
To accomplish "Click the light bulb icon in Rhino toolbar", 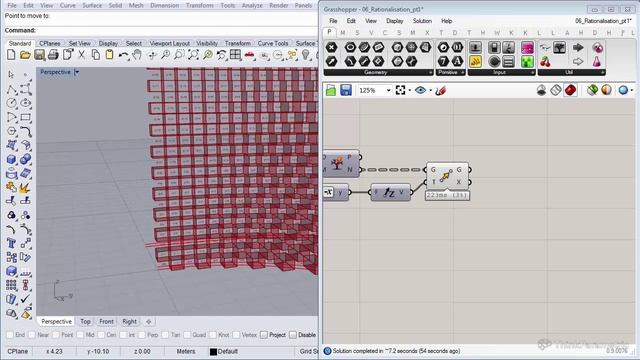I will 305,55.
